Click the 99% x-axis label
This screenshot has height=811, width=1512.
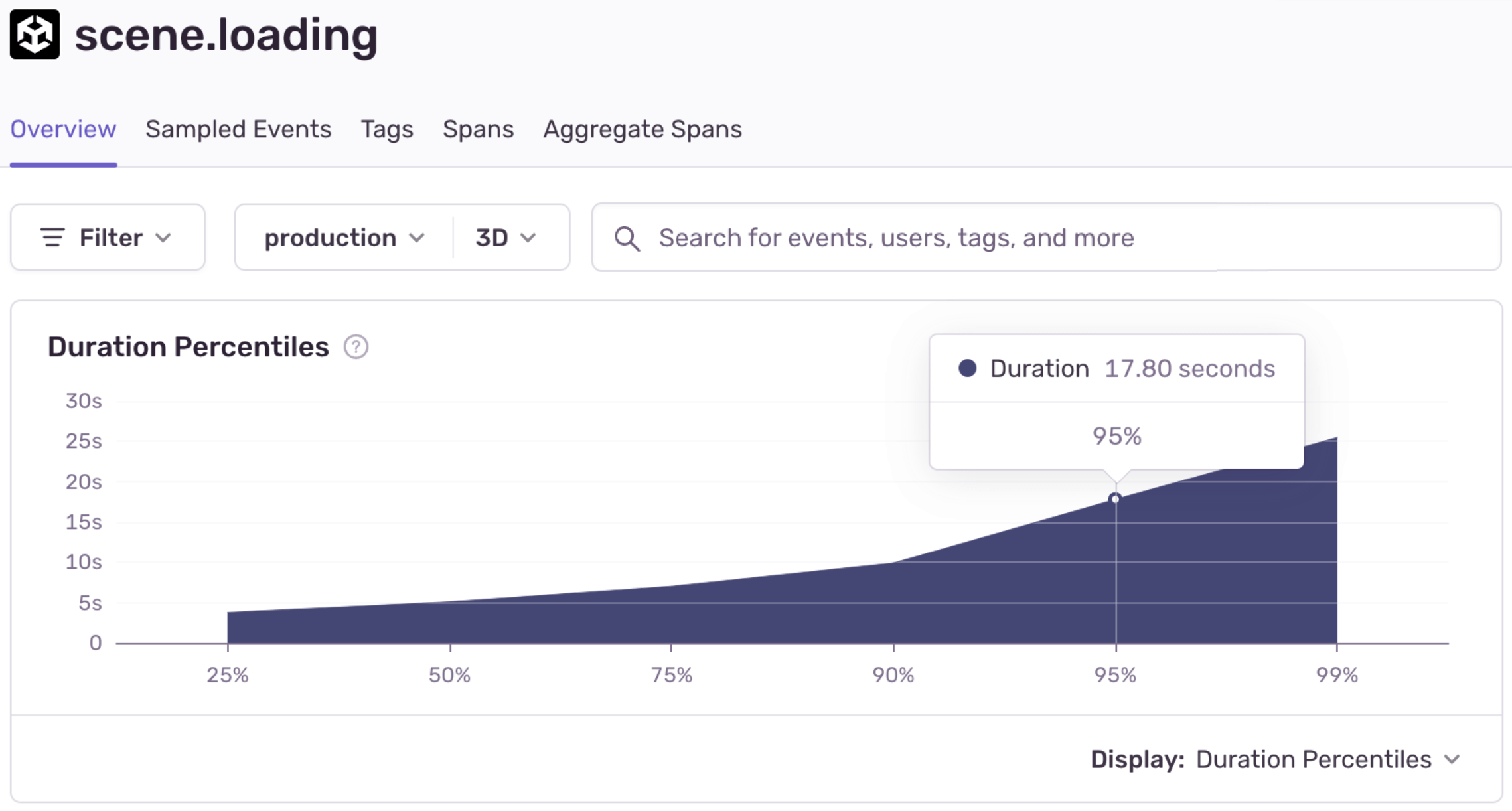1337,676
